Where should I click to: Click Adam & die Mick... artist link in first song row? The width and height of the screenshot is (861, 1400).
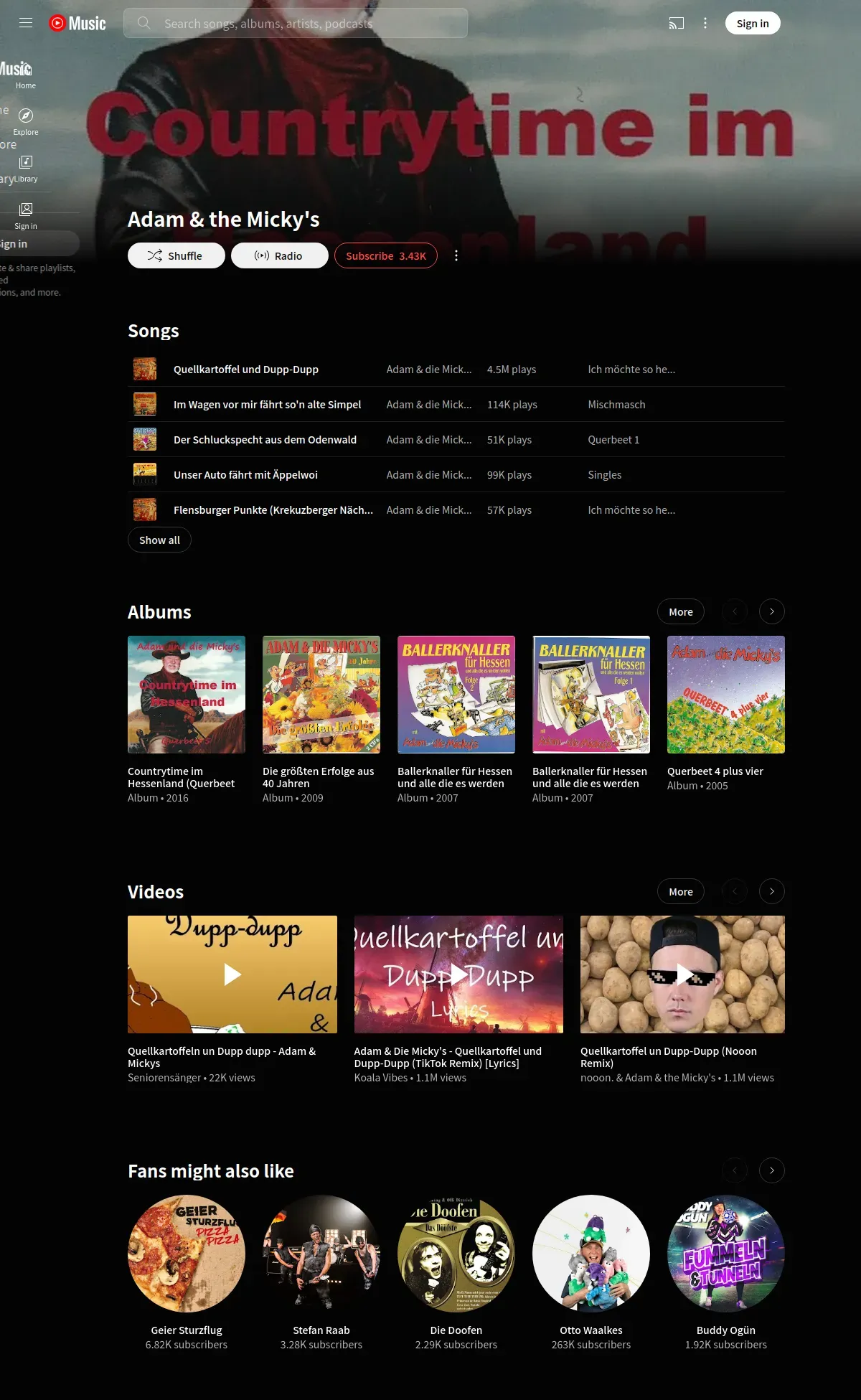click(429, 369)
